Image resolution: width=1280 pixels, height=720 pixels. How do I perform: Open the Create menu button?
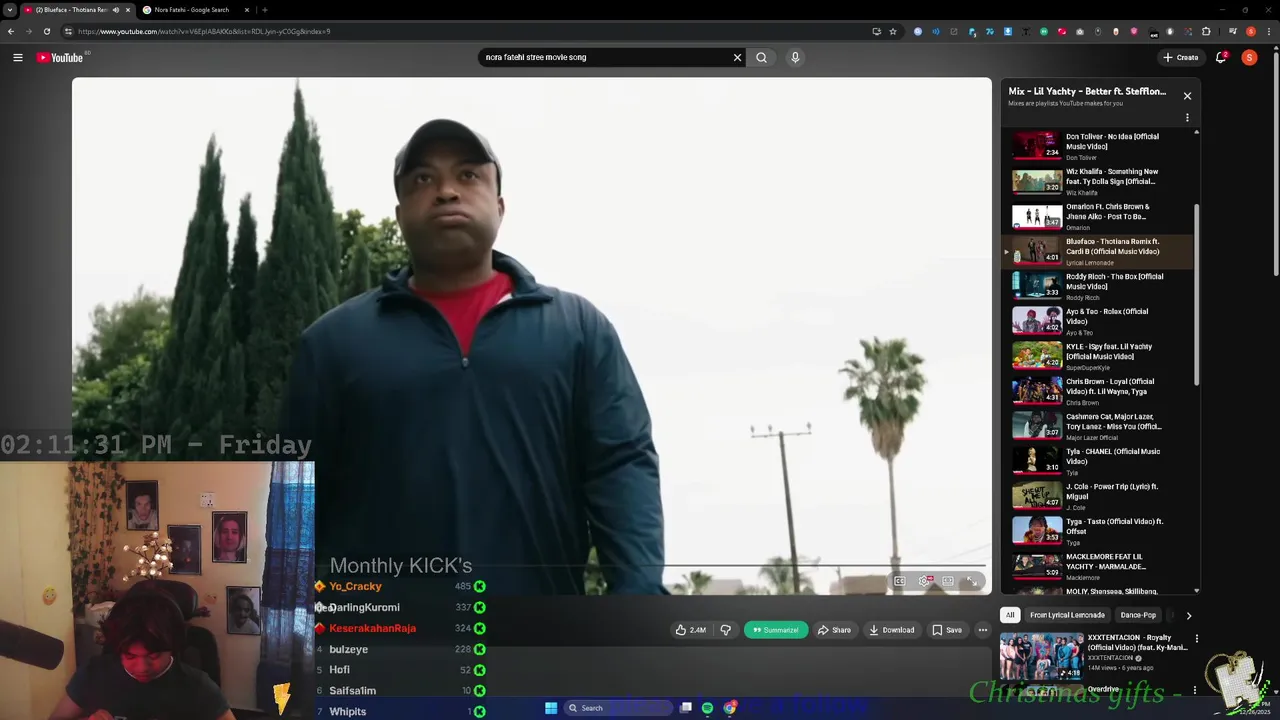(x=1181, y=57)
